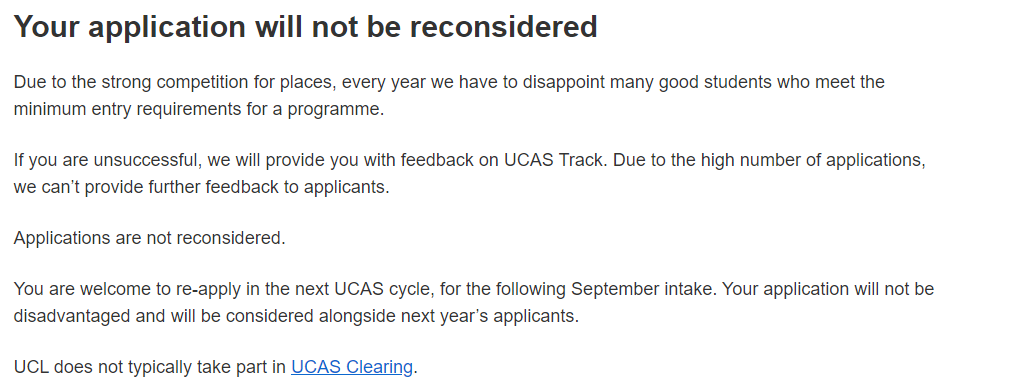
Task: Open the UCAS Clearing link
Action: click(351, 367)
